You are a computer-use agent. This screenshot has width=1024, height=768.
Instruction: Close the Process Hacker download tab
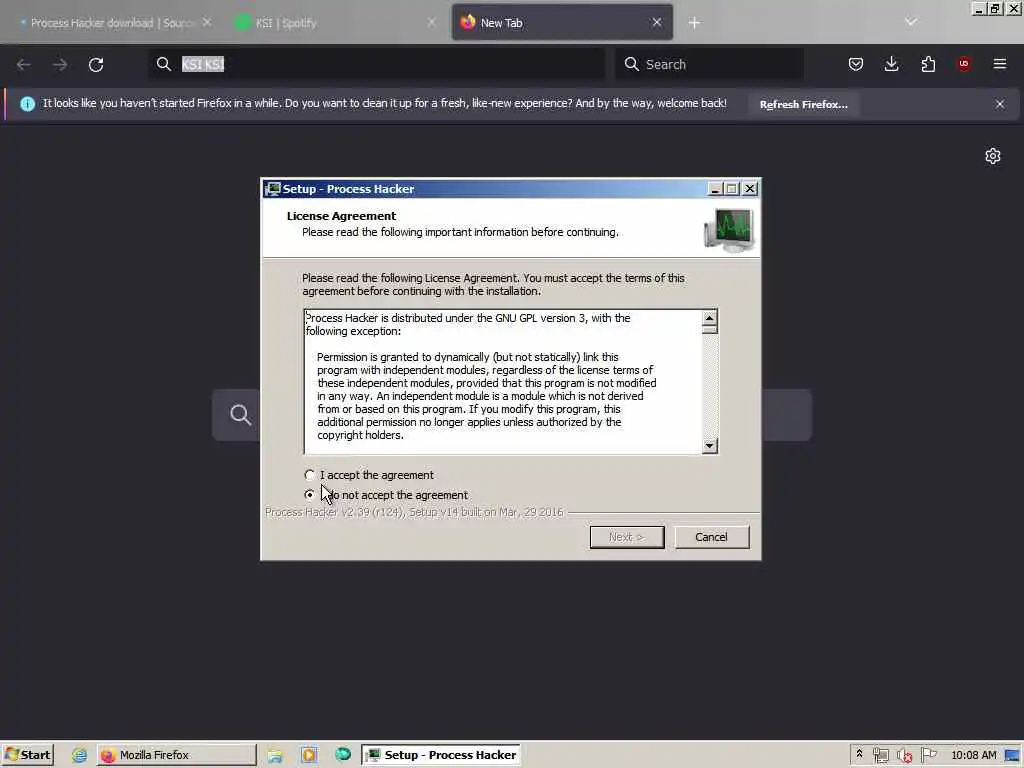point(207,22)
